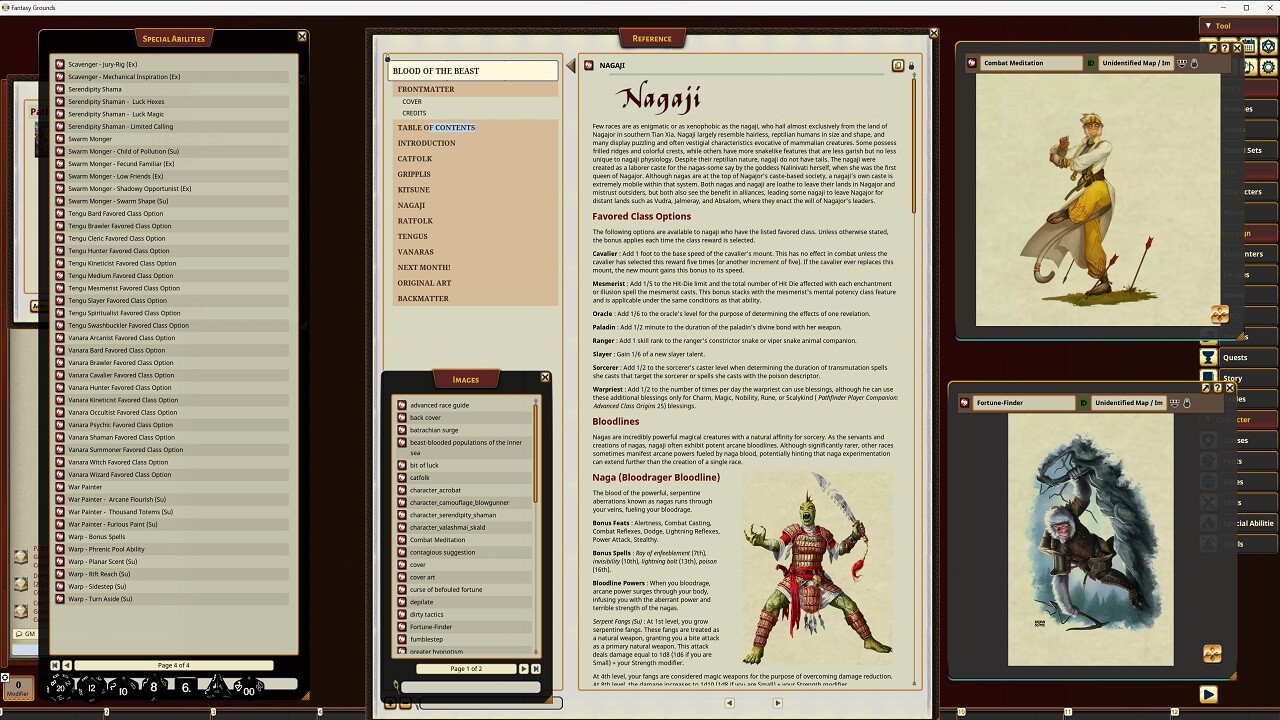Viewport: 1280px width, 720px height.
Task: Roll the d6 die in the dice tray
Action: (x=185, y=686)
